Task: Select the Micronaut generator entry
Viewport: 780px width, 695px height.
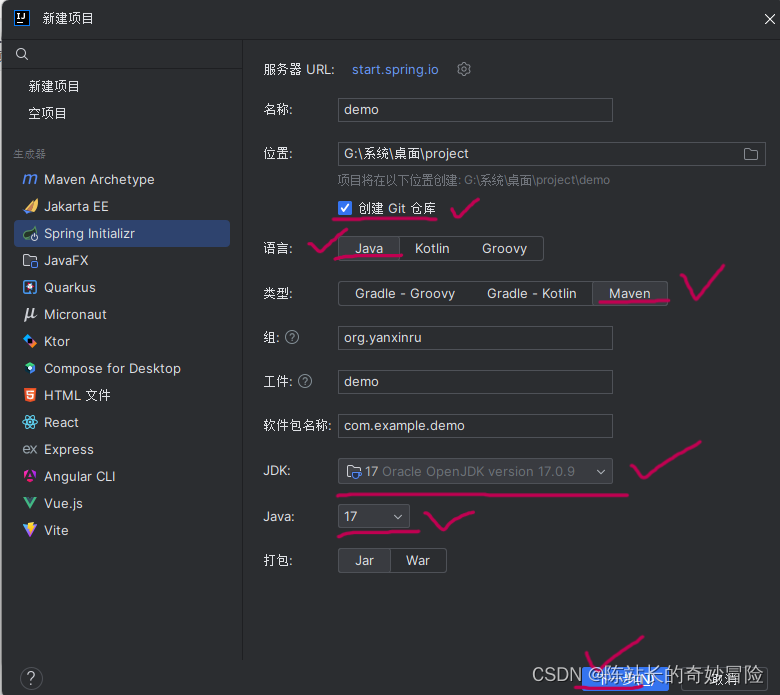Action: [x=122, y=314]
